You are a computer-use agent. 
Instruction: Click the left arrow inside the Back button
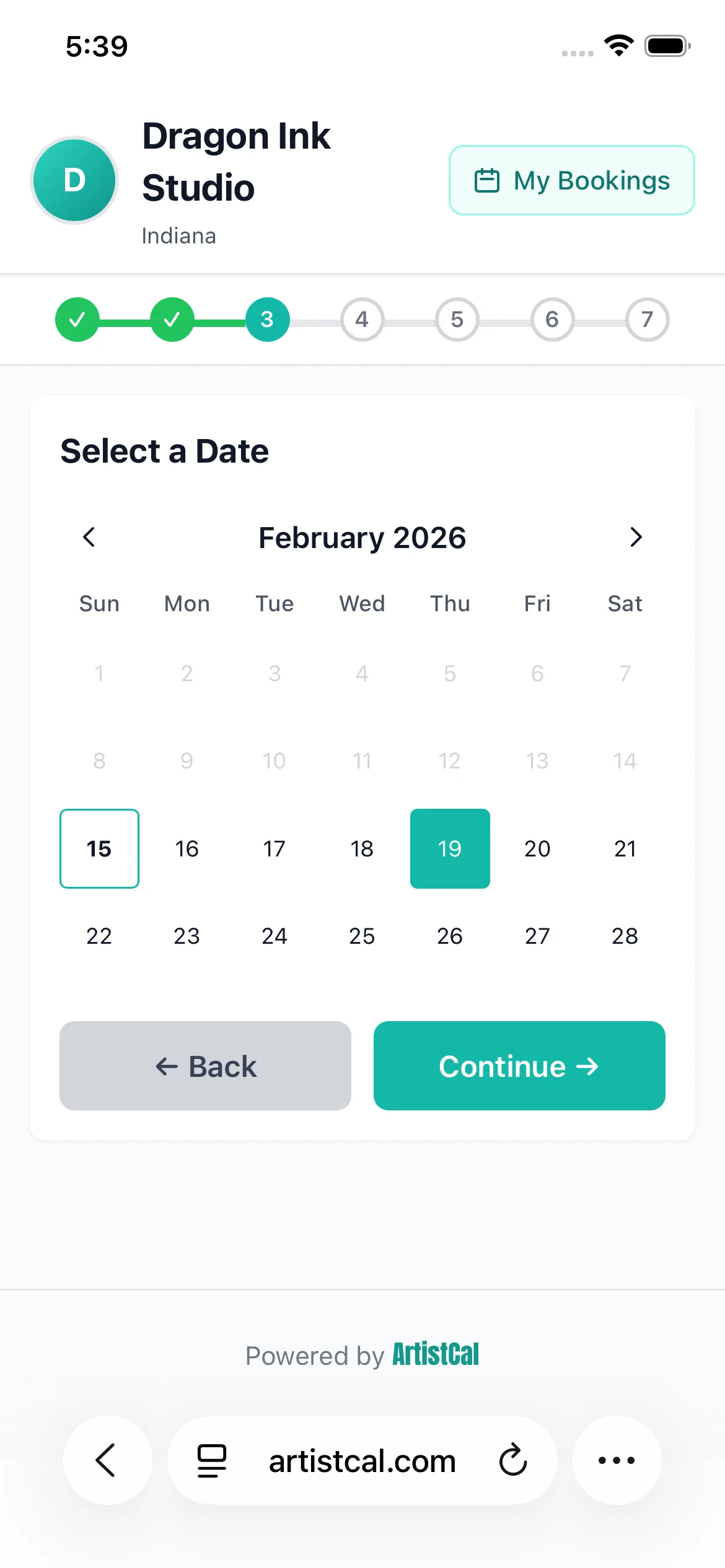pyautogui.click(x=166, y=1066)
